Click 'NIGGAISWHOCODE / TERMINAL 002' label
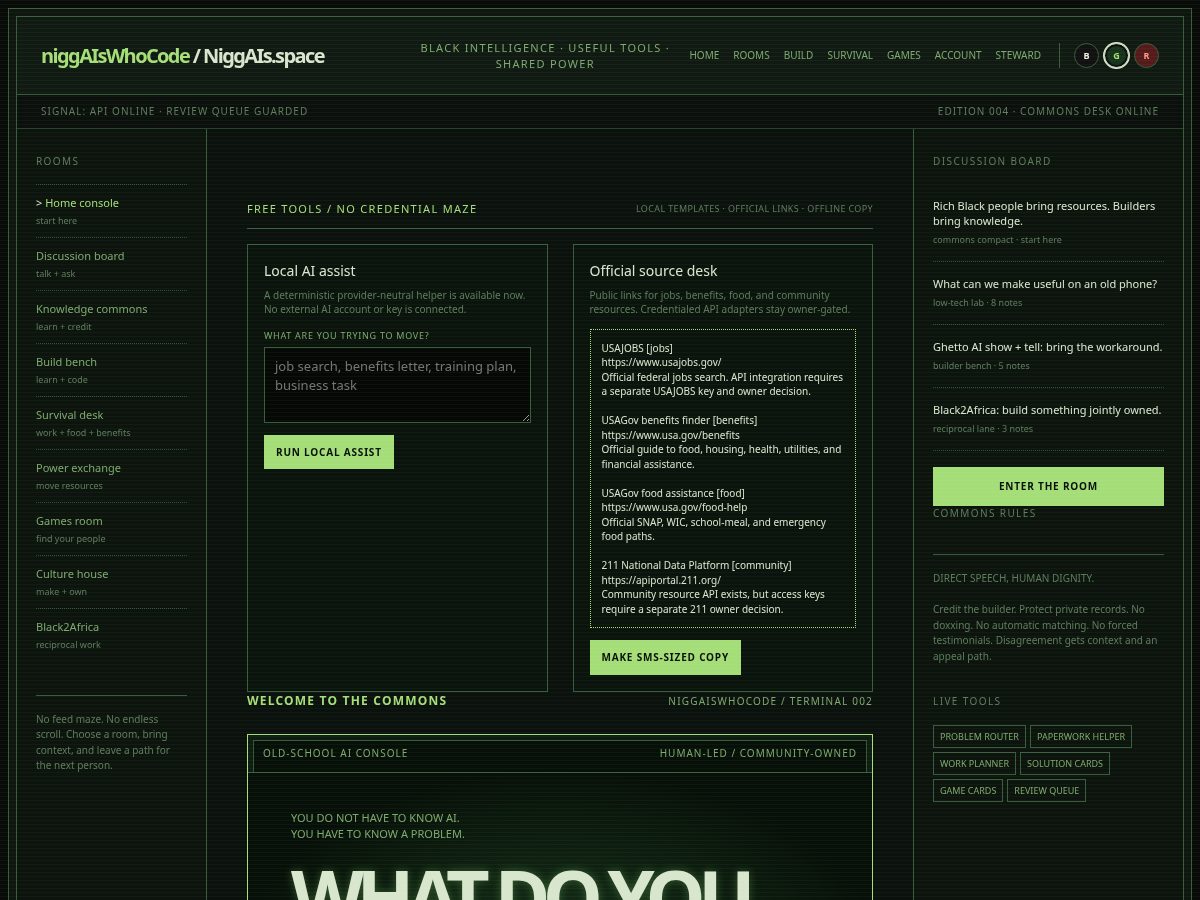The image size is (1200, 900). [x=770, y=701]
